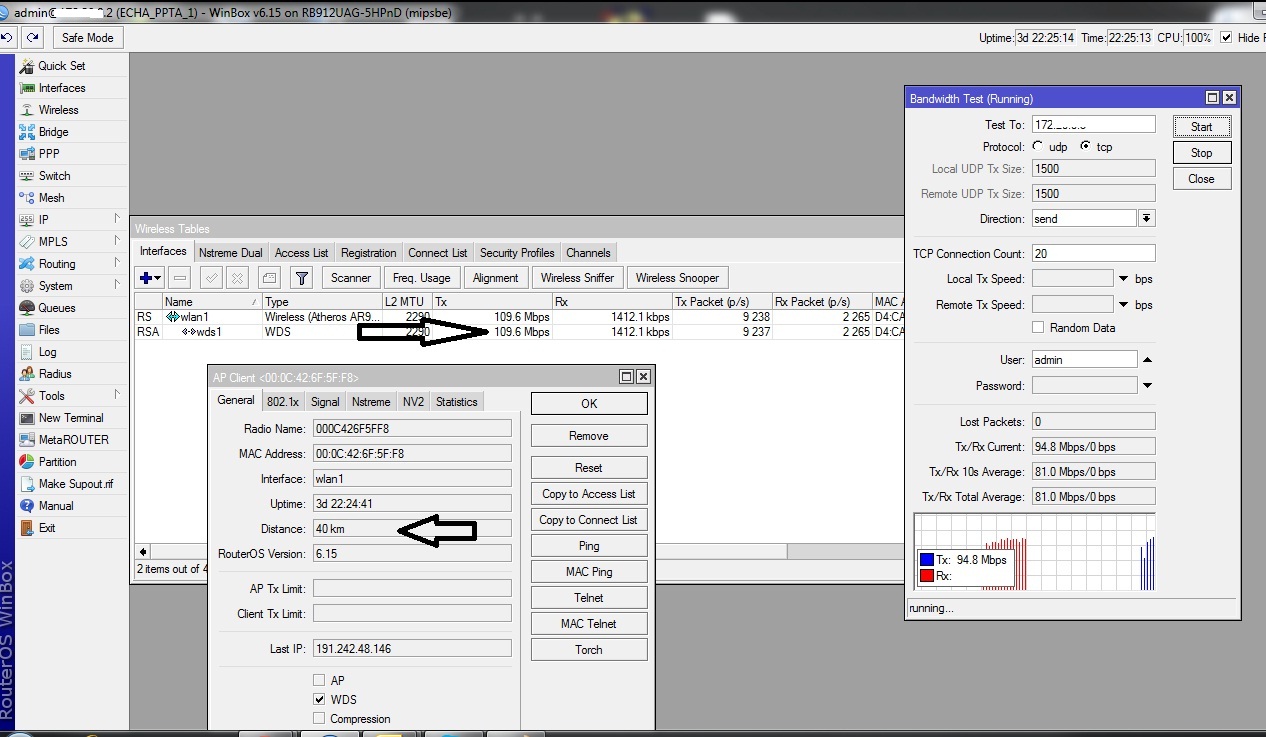Viewport: 1266px width, 737px height.
Task: Select the udp protocol radio button
Action: (x=1037, y=147)
